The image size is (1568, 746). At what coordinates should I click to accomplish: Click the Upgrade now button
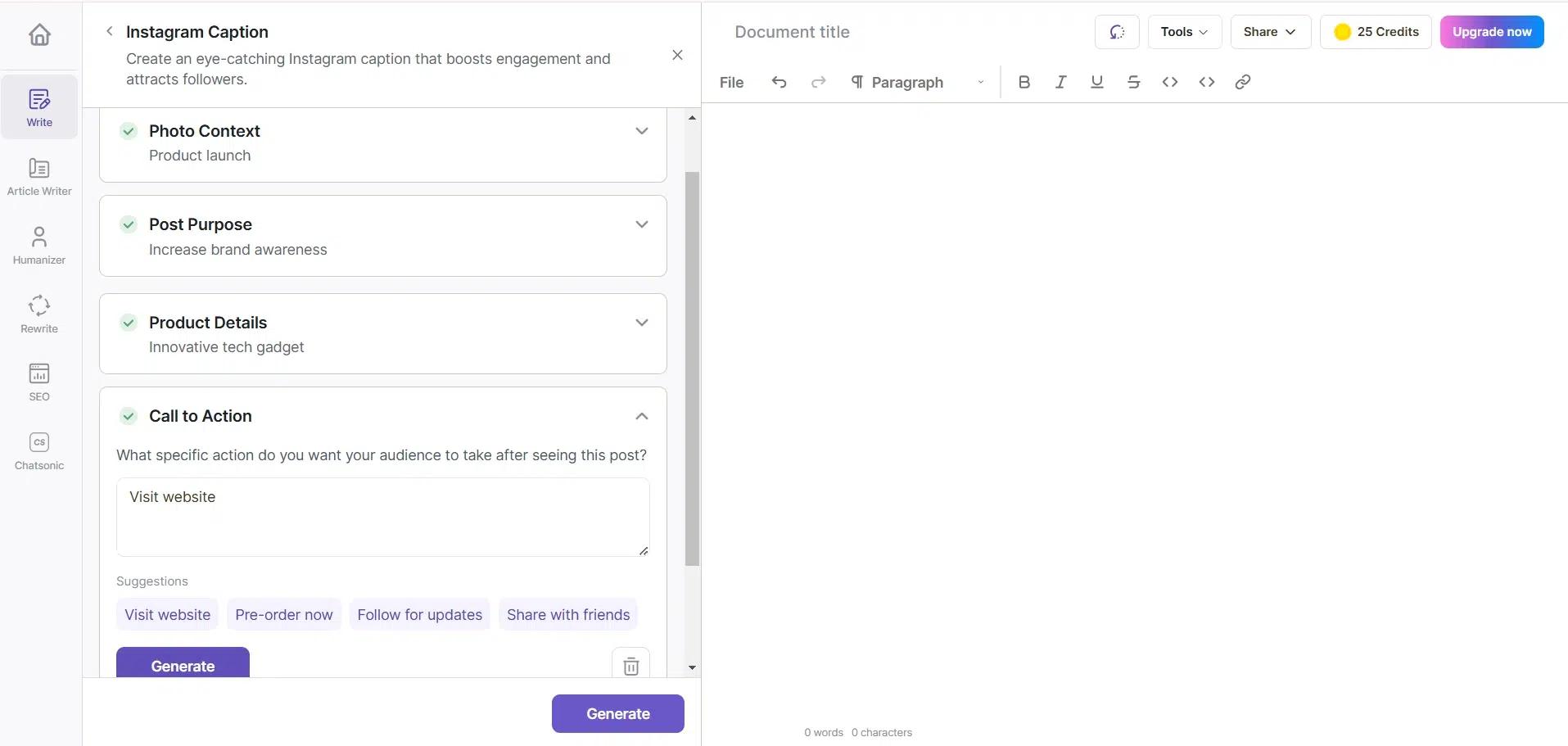[1492, 32]
